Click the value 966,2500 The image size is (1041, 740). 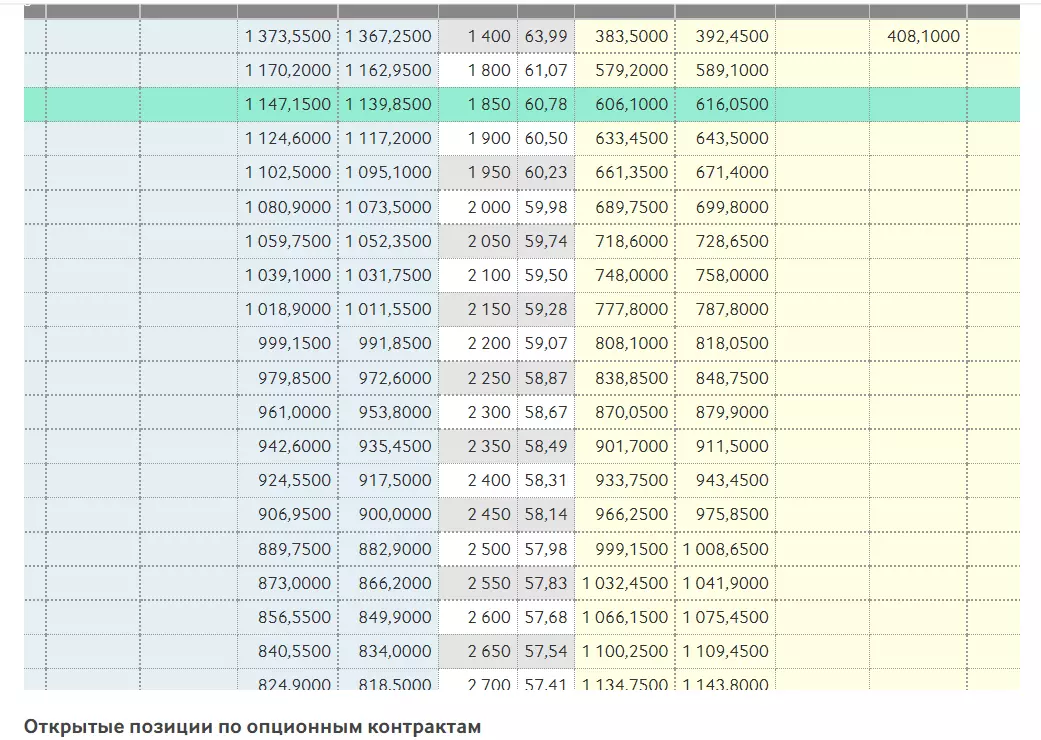[x=631, y=514]
